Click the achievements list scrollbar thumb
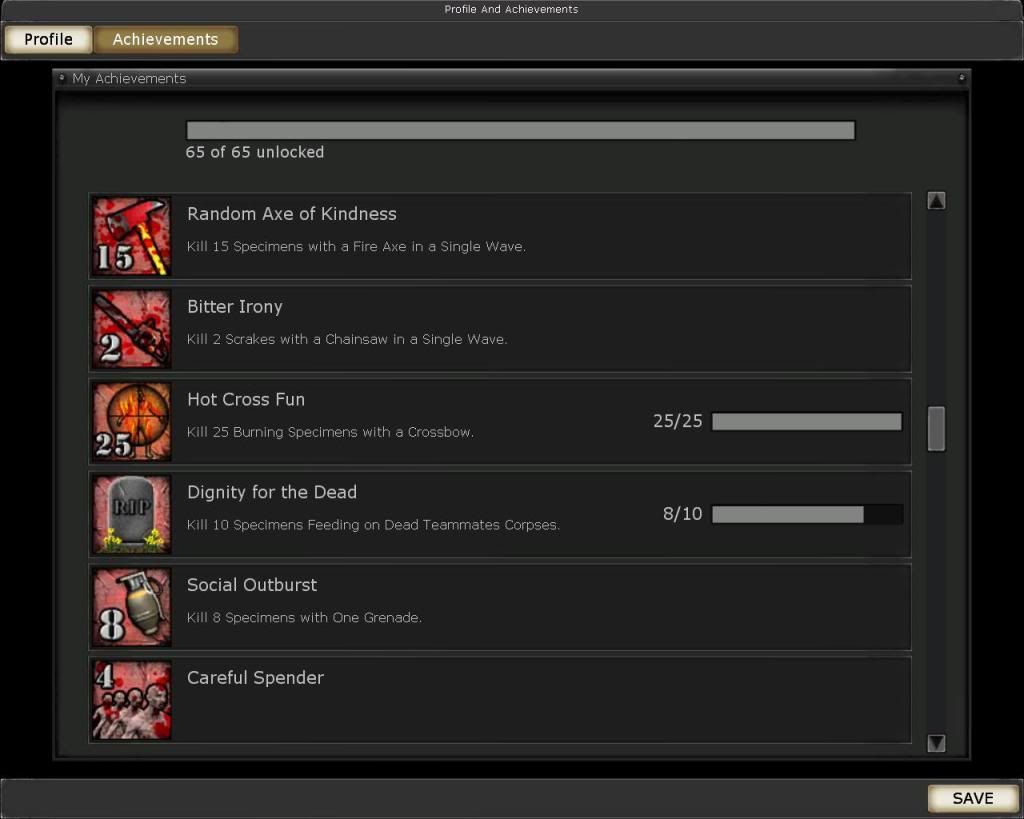Screen dimensions: 1024x819 (936, 428)
